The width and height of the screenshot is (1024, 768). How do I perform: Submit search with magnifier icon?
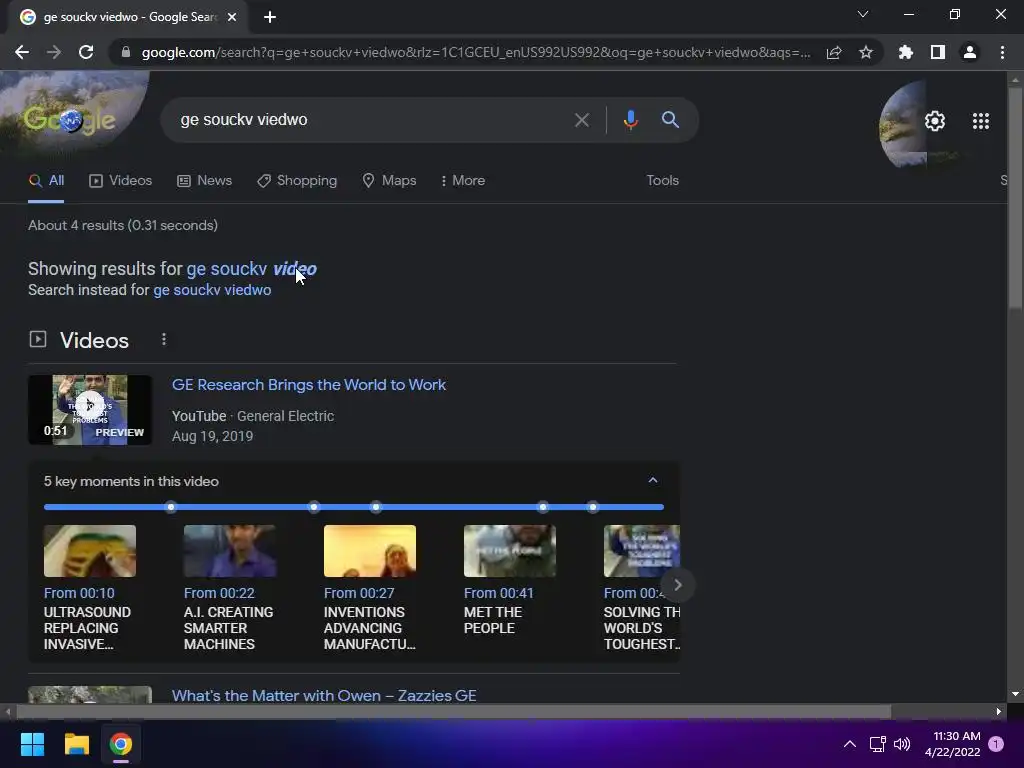(x=670, y=120)
